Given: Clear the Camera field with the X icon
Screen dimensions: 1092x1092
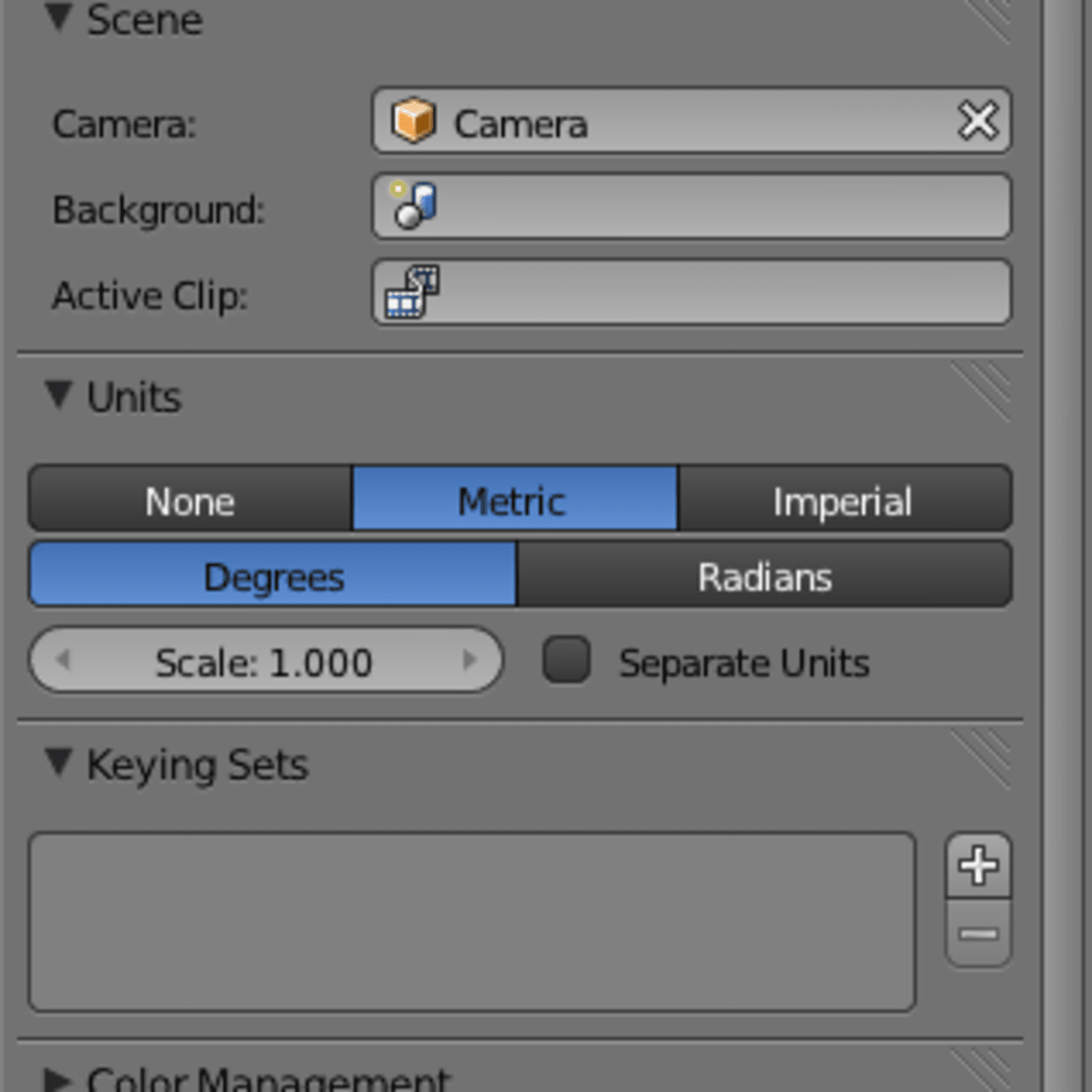Looking at the screenshot, I should (x=977, y=120).
